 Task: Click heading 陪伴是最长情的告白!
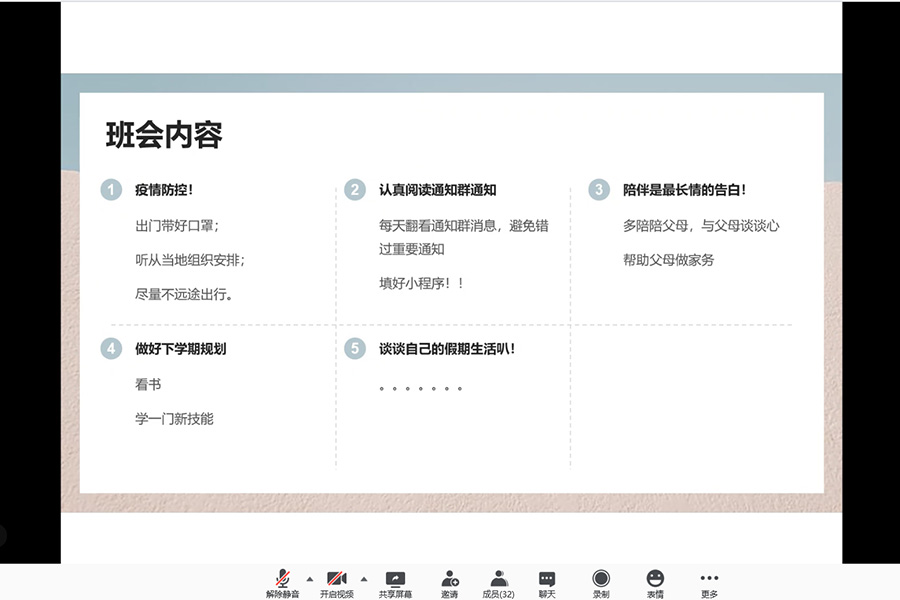click(x=684, y=190)
